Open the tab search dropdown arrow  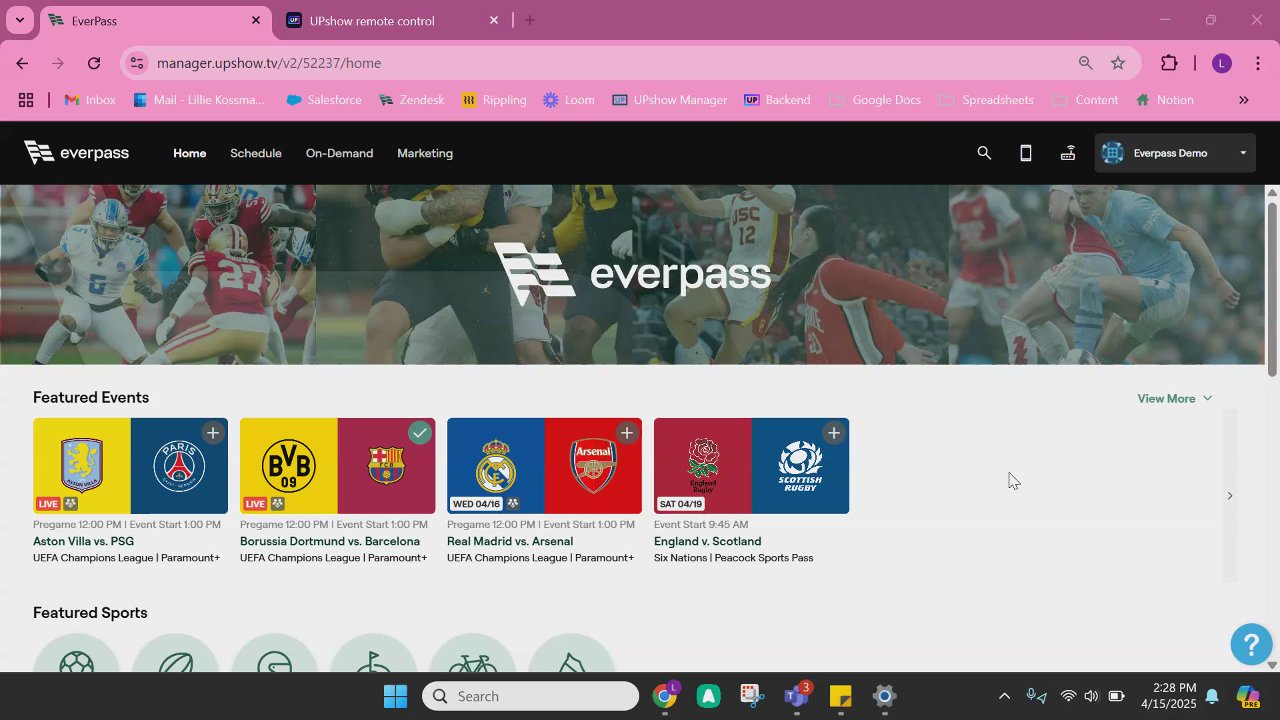[19, 20]
